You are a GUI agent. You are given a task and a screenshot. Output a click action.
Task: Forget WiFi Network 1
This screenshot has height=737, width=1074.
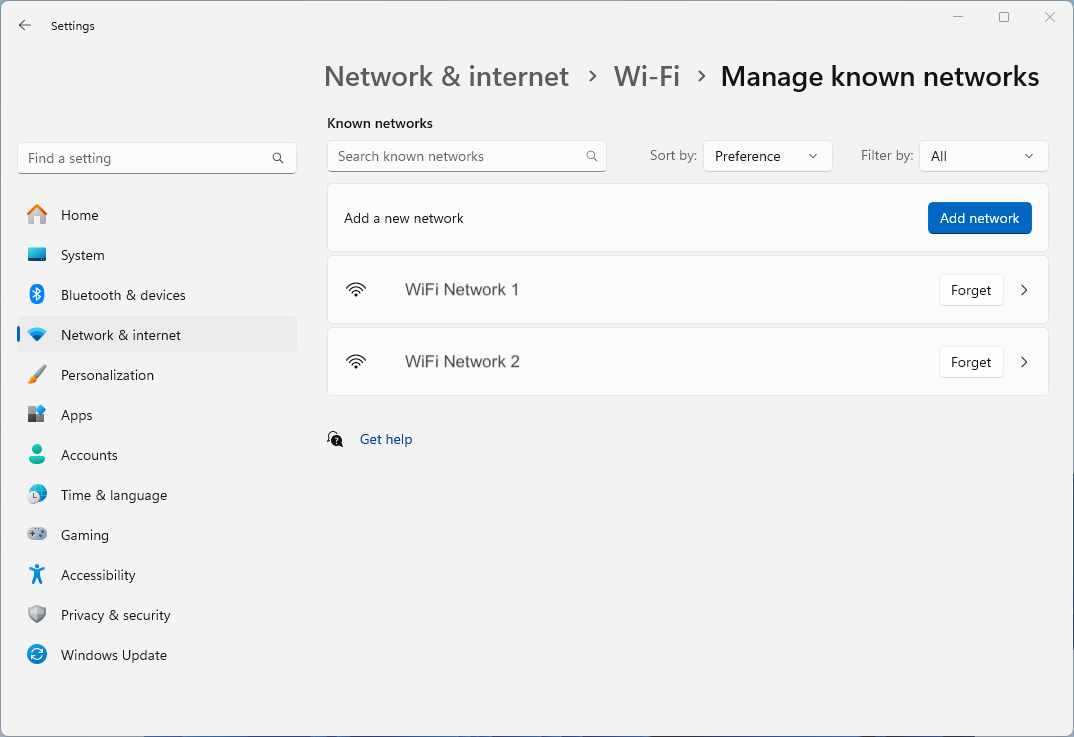tap(970, 290)
